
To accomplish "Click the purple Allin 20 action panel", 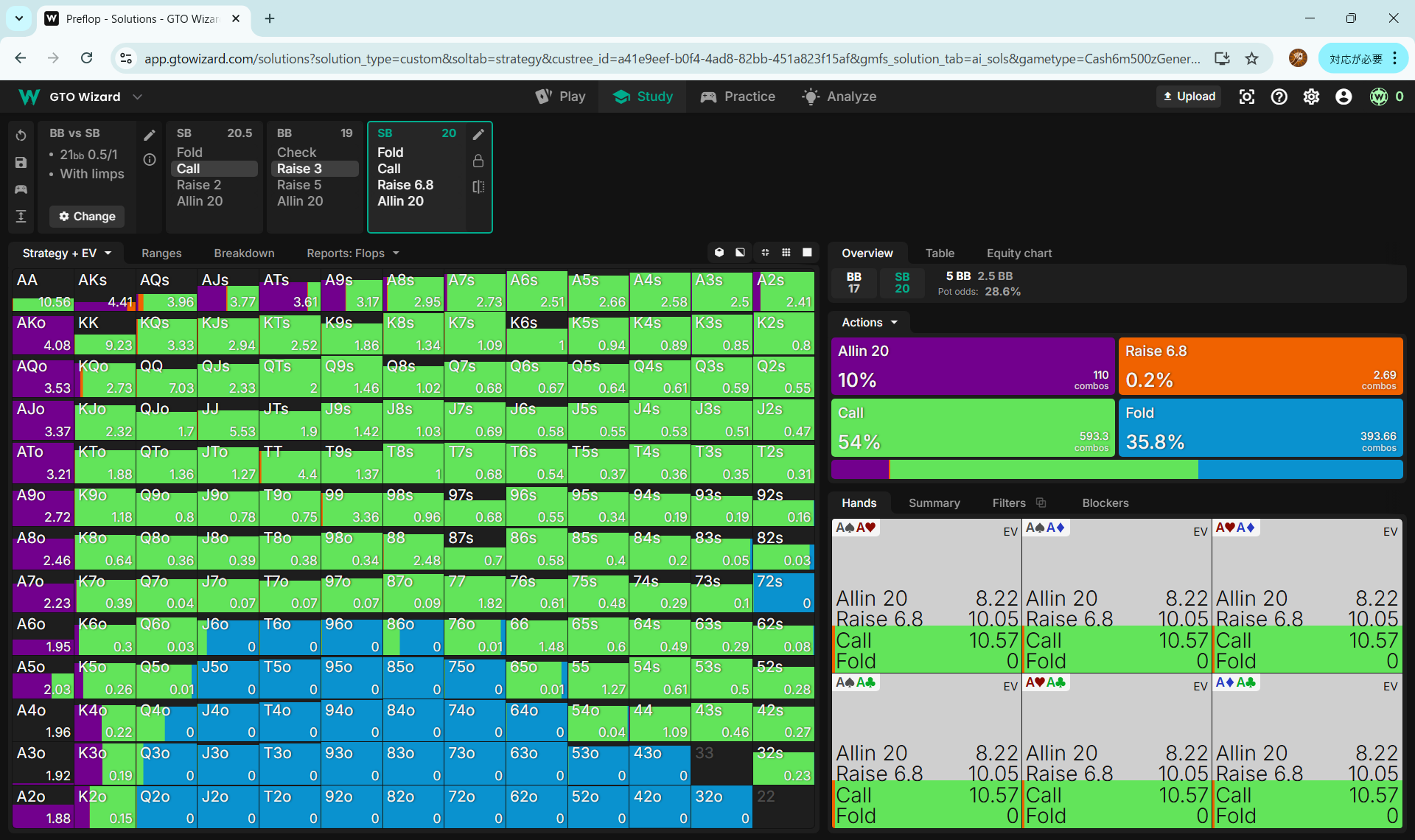I will click(x=972, y=366).
